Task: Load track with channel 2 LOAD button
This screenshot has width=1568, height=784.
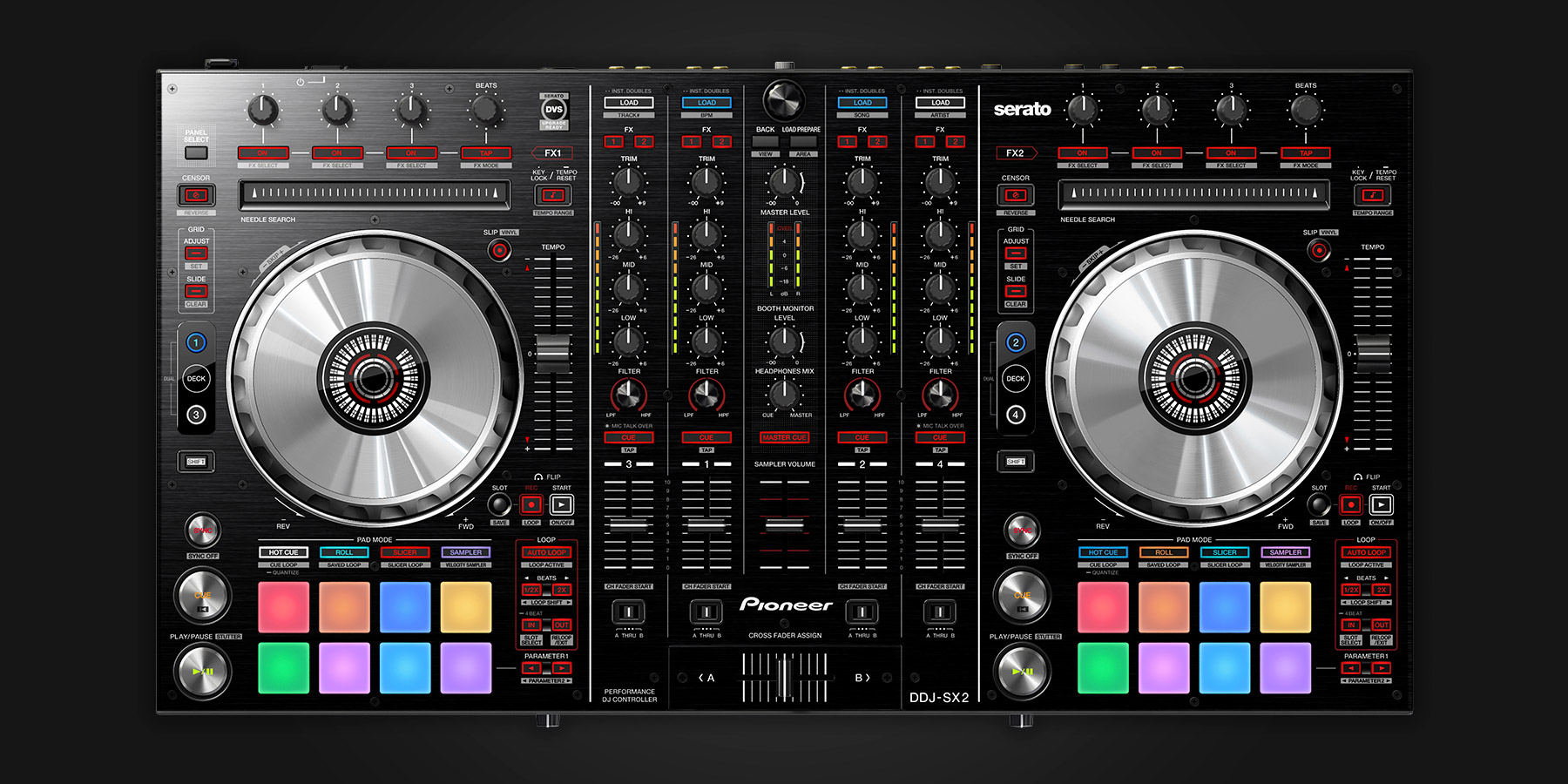Action: pos(862,103)
